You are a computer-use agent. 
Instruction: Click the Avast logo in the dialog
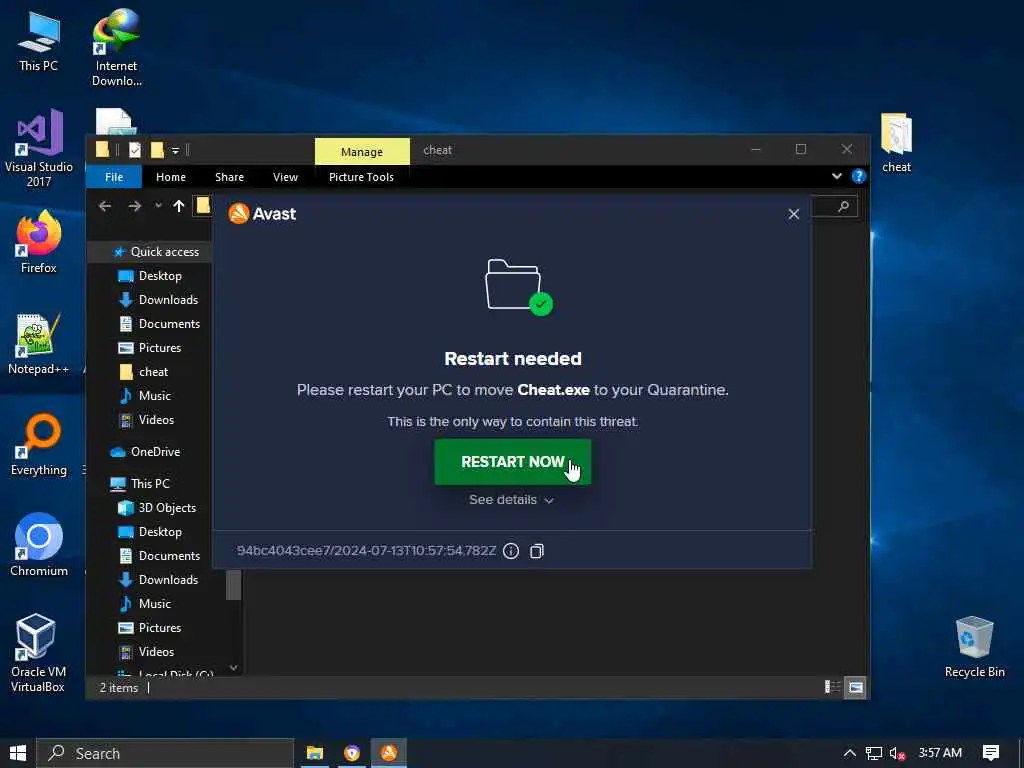(262, 214)
